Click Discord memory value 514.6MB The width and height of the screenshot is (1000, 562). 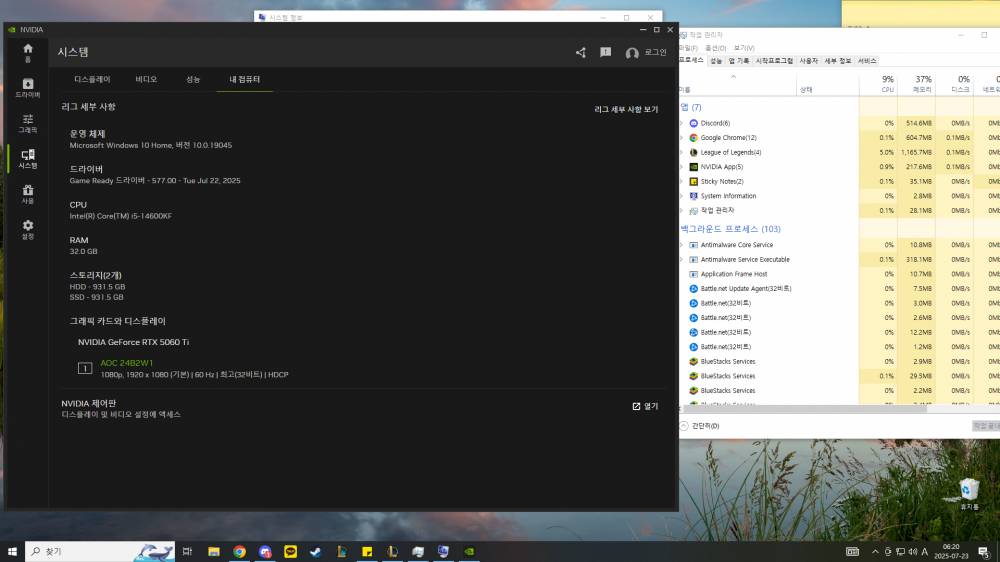click(x=918, y=123)
